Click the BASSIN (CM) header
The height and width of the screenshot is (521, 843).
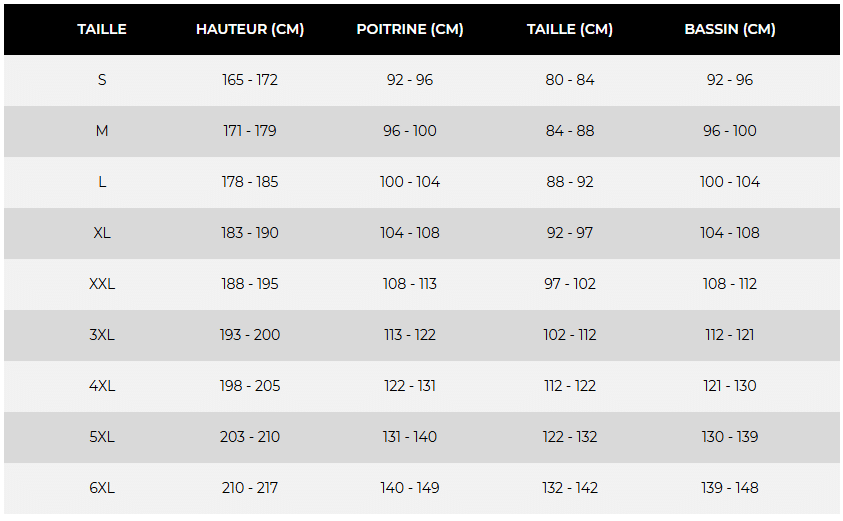pyautogui.click(x=730, y=29)
